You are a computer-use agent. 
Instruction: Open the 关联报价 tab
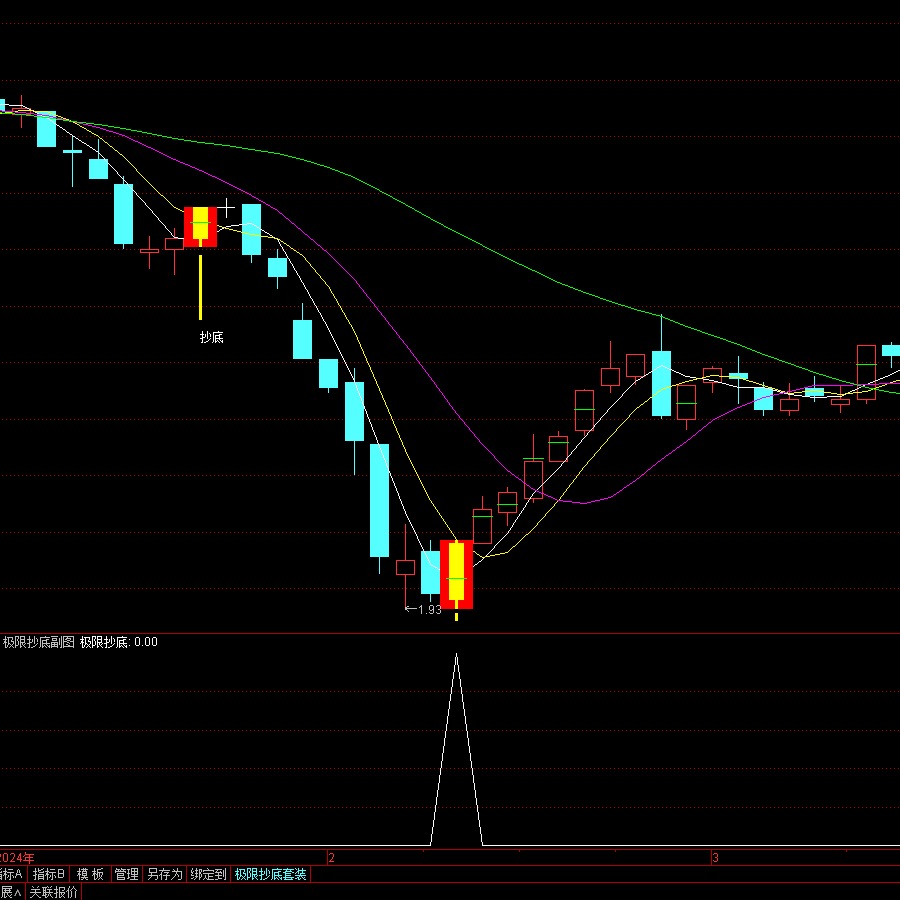[53, 892]
